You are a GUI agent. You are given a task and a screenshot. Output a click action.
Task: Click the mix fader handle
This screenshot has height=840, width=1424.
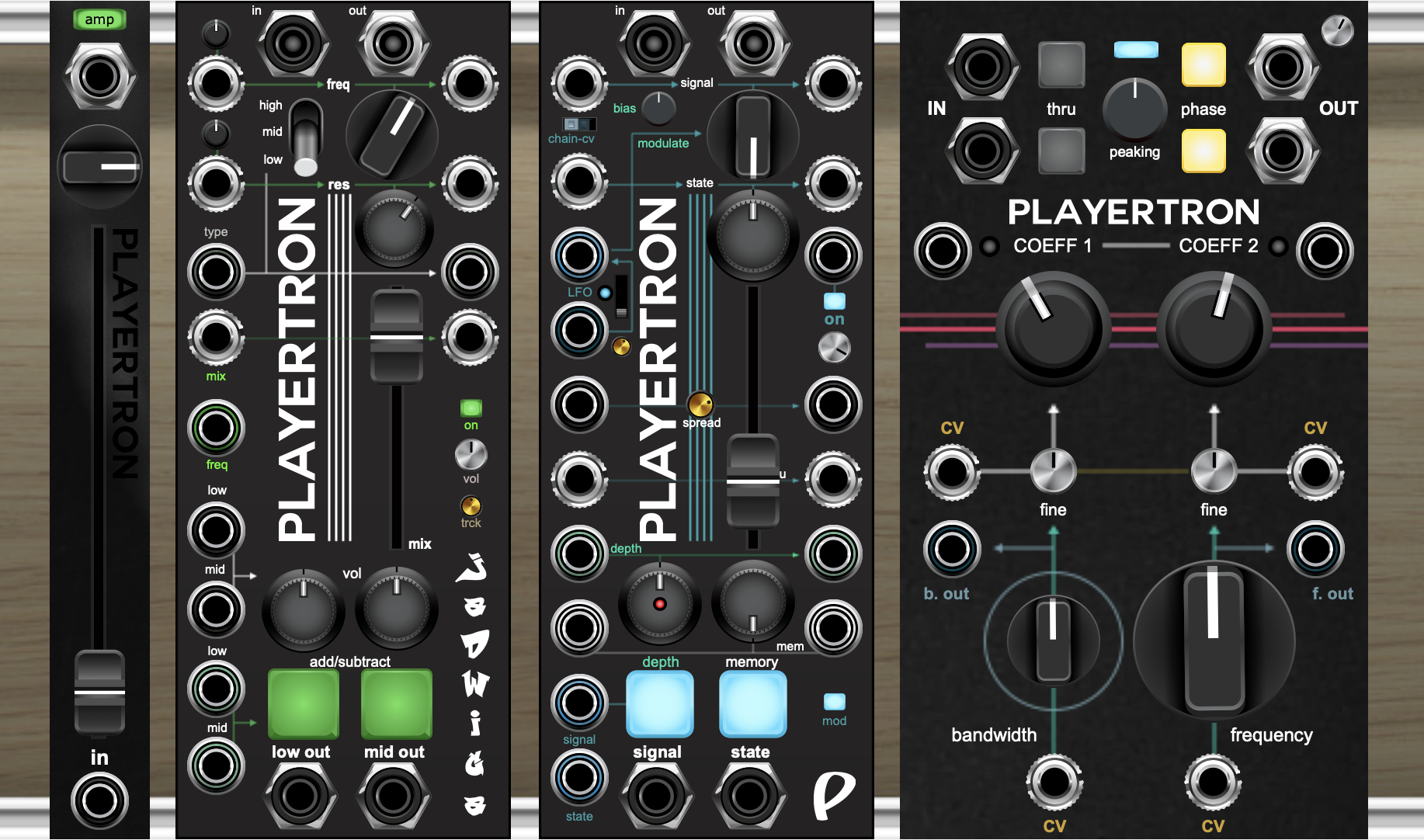pos(397,338)
